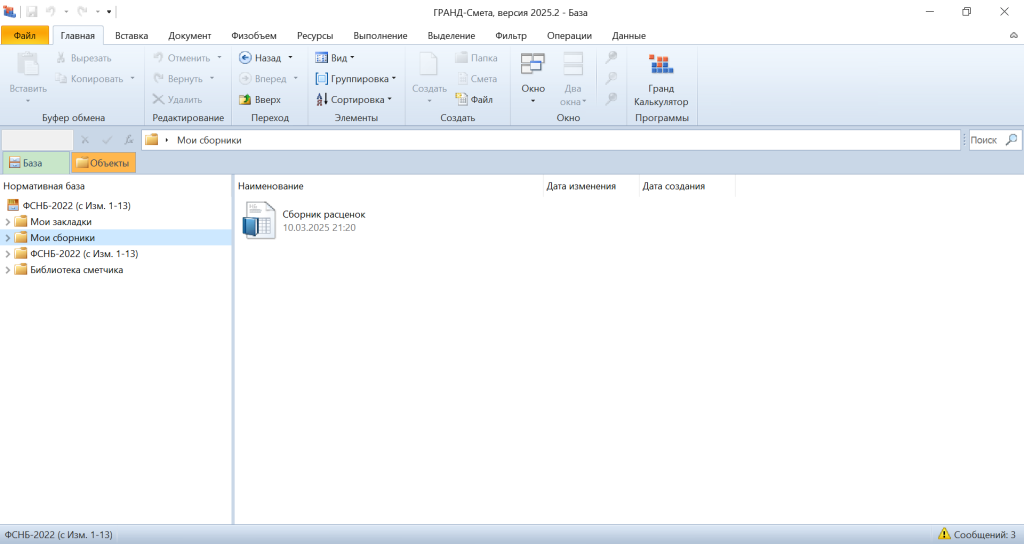Open the Сортировка dropdown

(x=353, y=100)
